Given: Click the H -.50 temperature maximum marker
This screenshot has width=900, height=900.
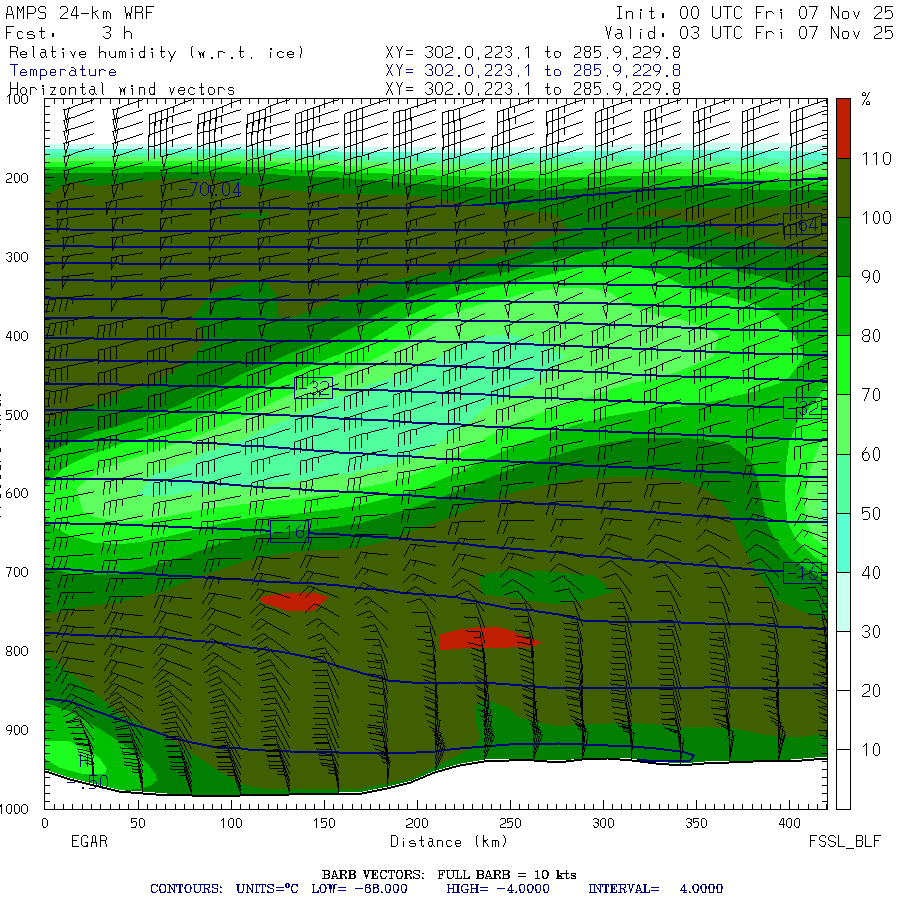Looking at the screenshot, I should pos(87,771).
